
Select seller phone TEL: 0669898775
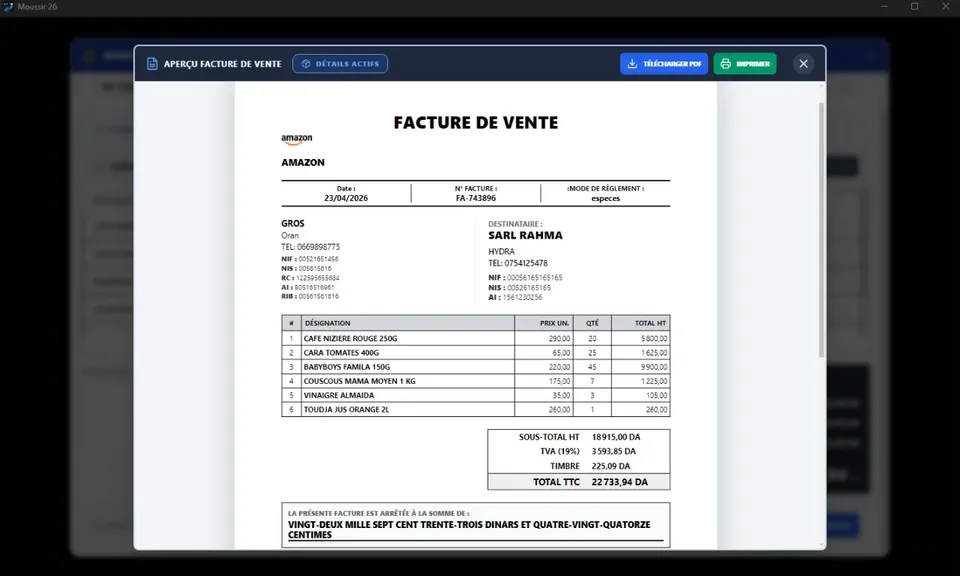pyautogui.click(x=310, y=247)
